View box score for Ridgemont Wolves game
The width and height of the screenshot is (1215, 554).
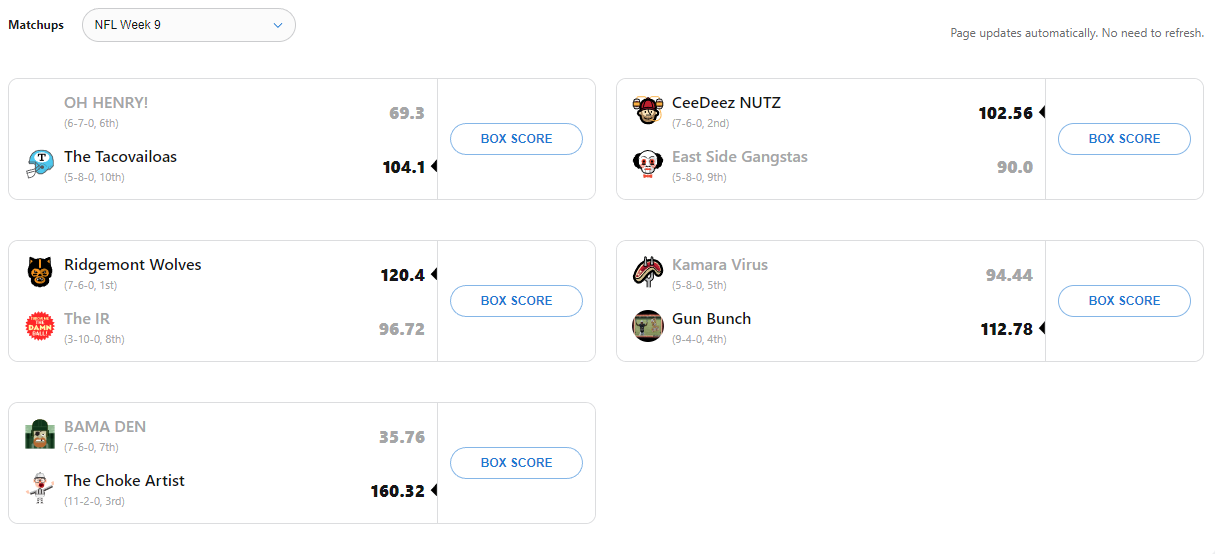516,301
